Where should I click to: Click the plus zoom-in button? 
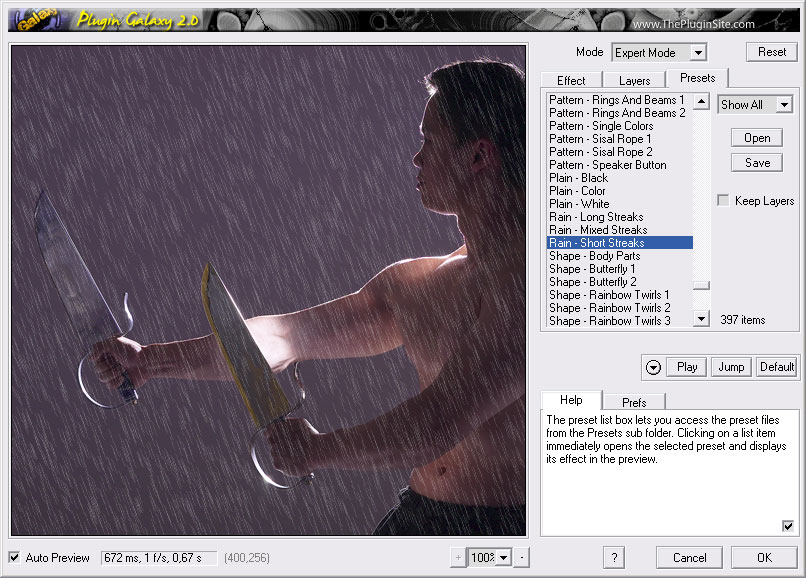coord(457,557)
